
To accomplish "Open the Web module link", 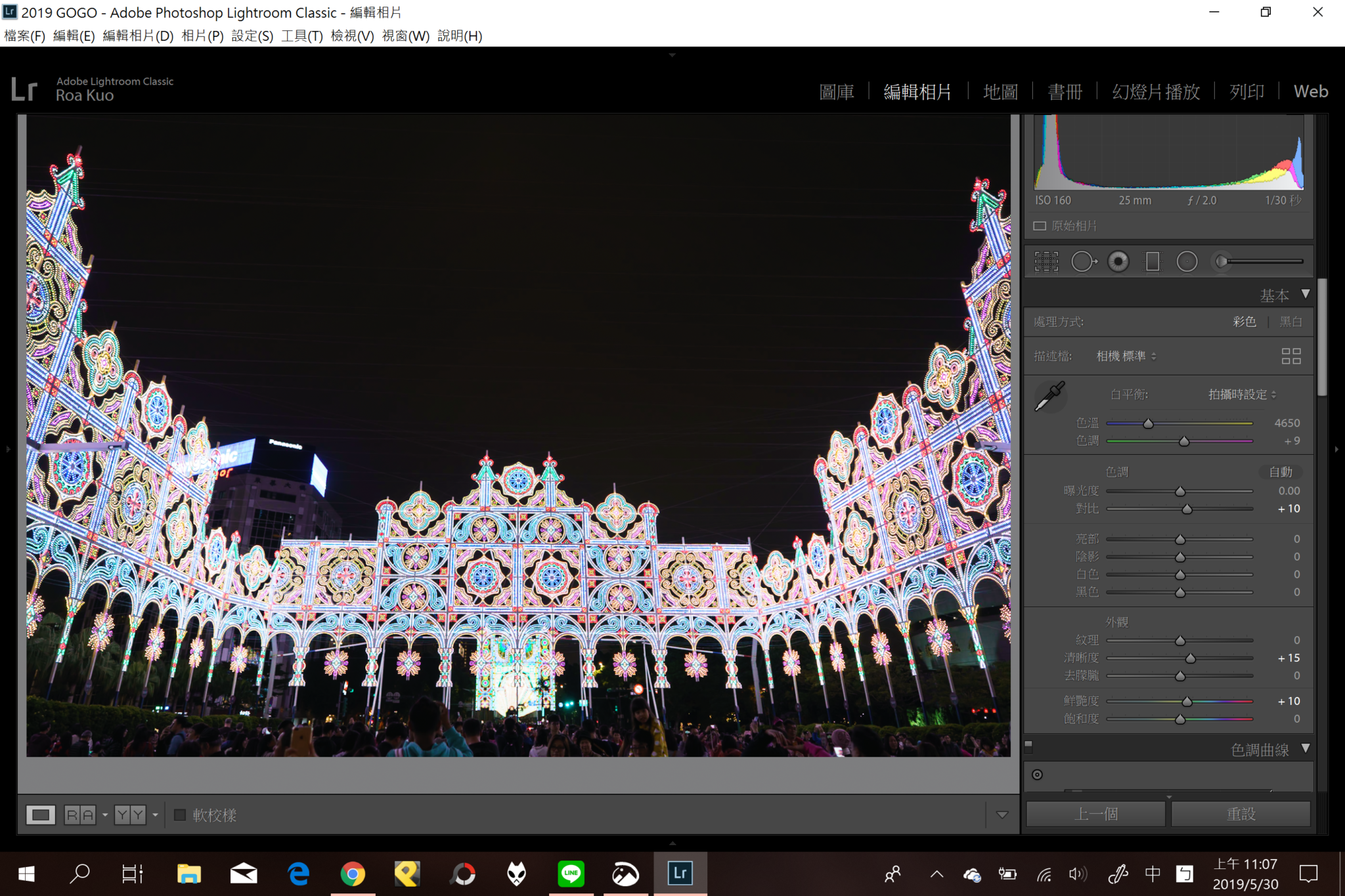I will (x=1310, y=92).
